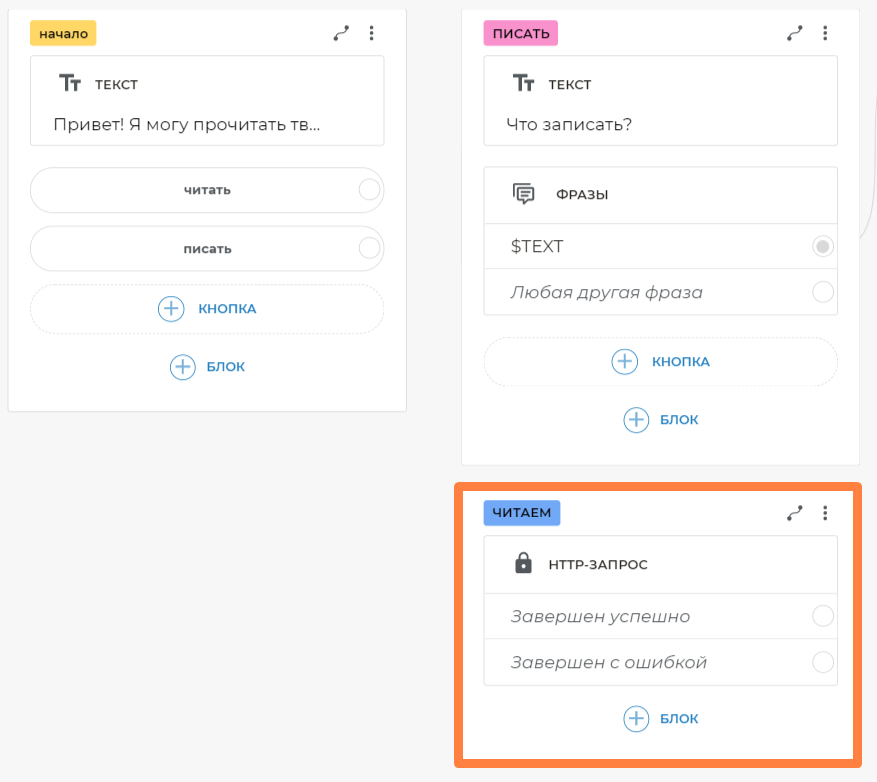Click the text icon in the ПИСАТЬ card
877x782 pixels.
point(523,84)
